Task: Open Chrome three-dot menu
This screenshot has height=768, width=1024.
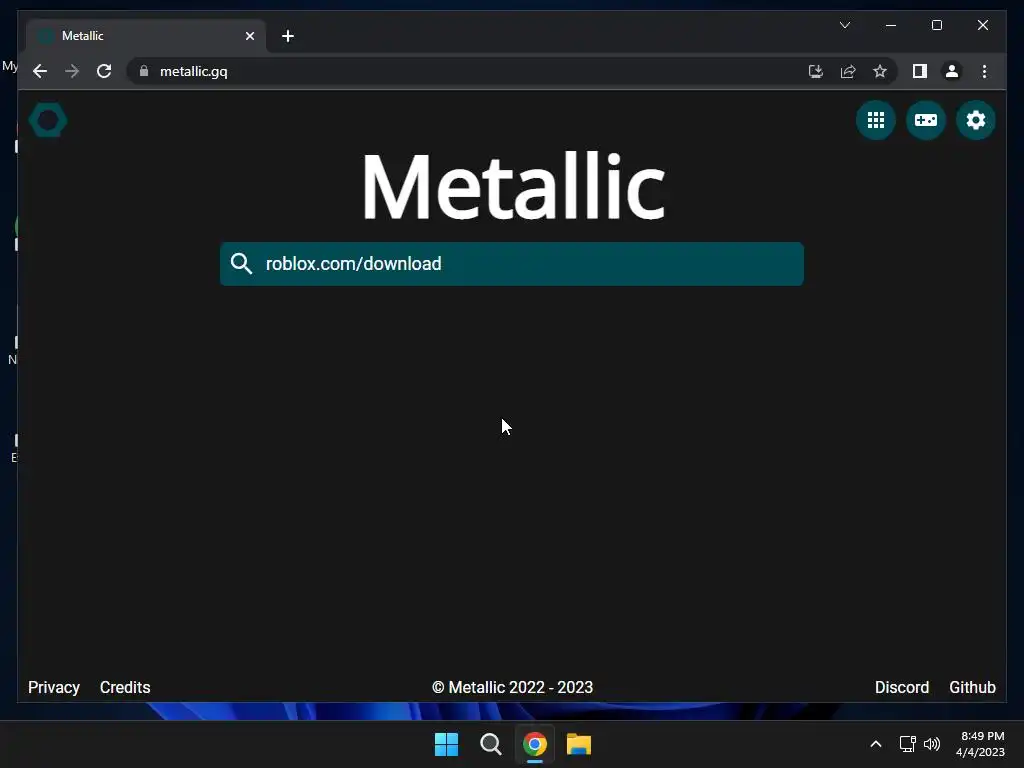Action: coord(984,71)
